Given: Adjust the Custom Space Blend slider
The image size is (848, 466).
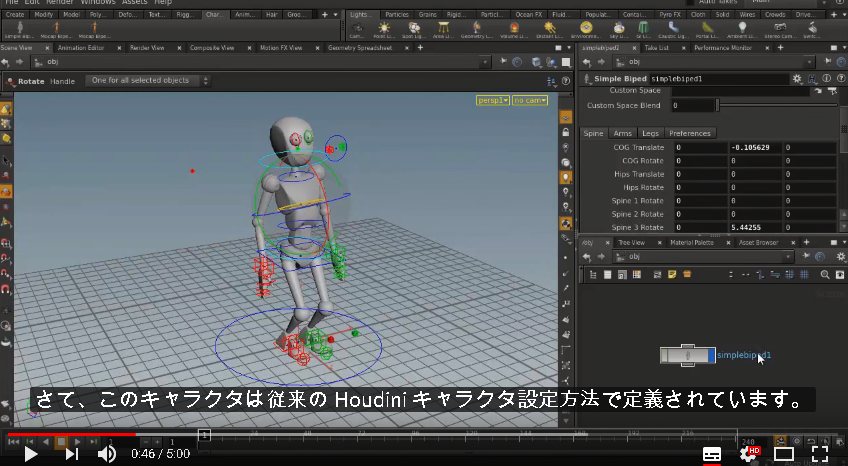Looking at the screenshot, I should (x=778, y=105).
